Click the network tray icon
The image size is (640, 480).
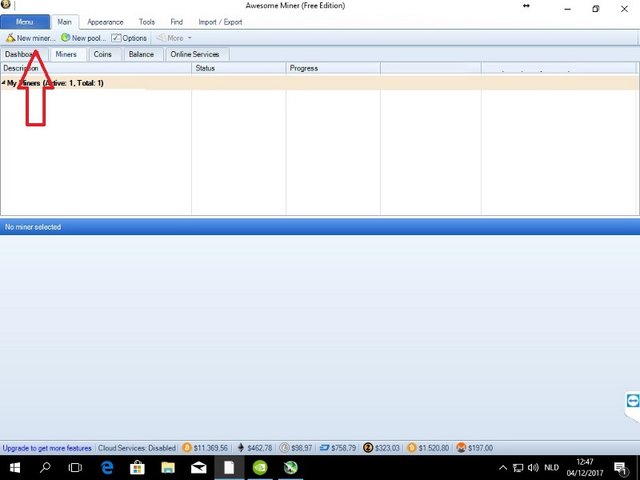(x=518, y=468)
